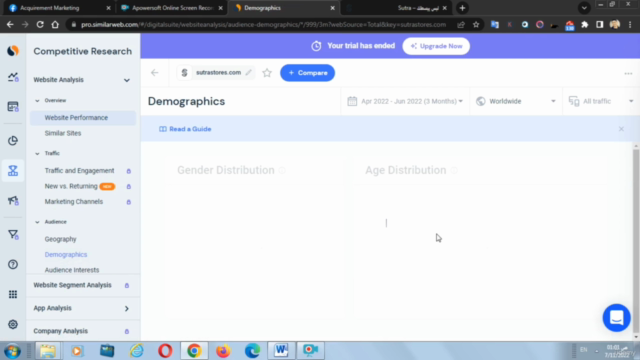Collapse the Overview group
This screenshot has height=360, width=640.
37,100
